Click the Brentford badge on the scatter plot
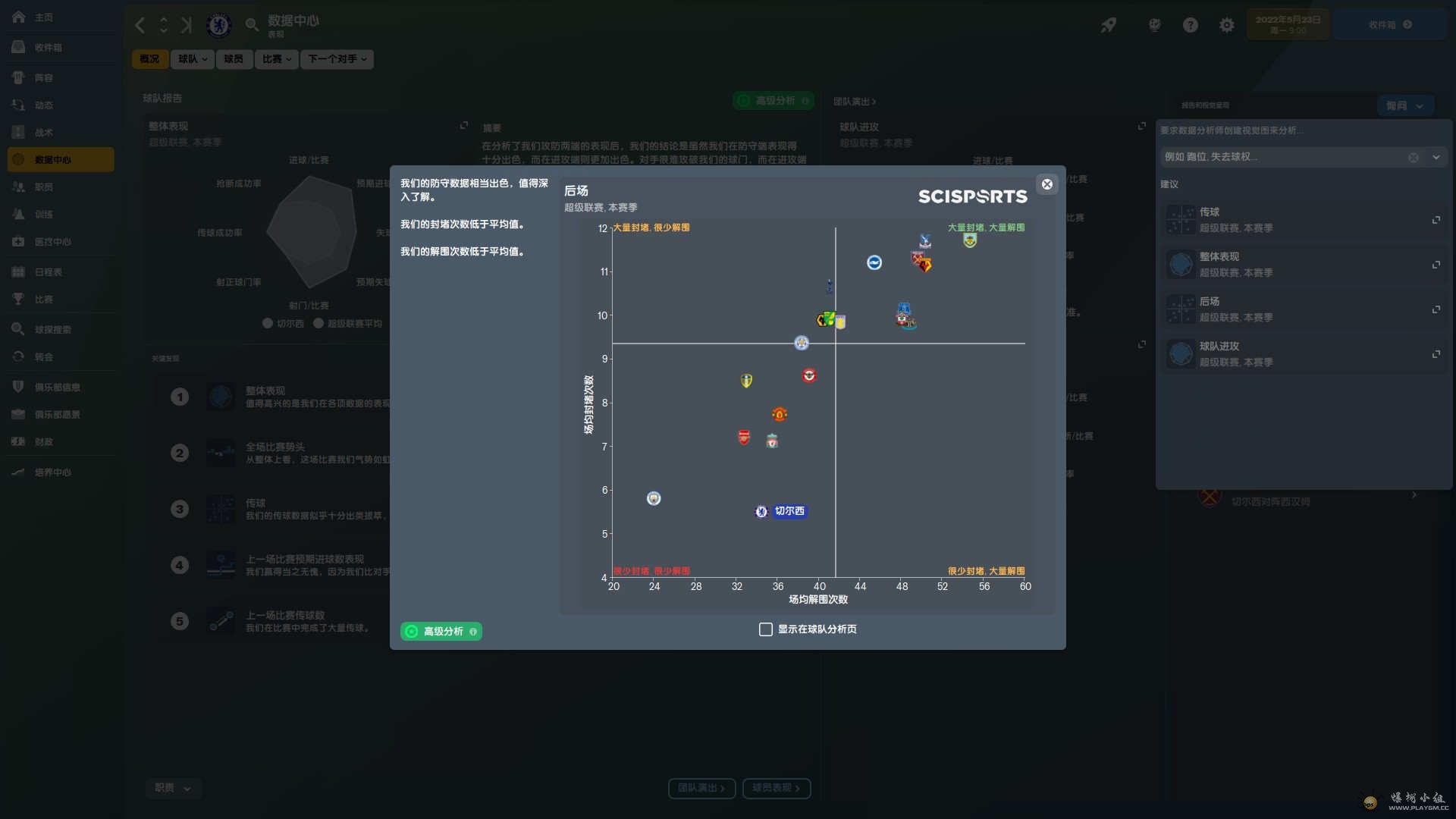1456x819 pixels. [x=809, y=375]
